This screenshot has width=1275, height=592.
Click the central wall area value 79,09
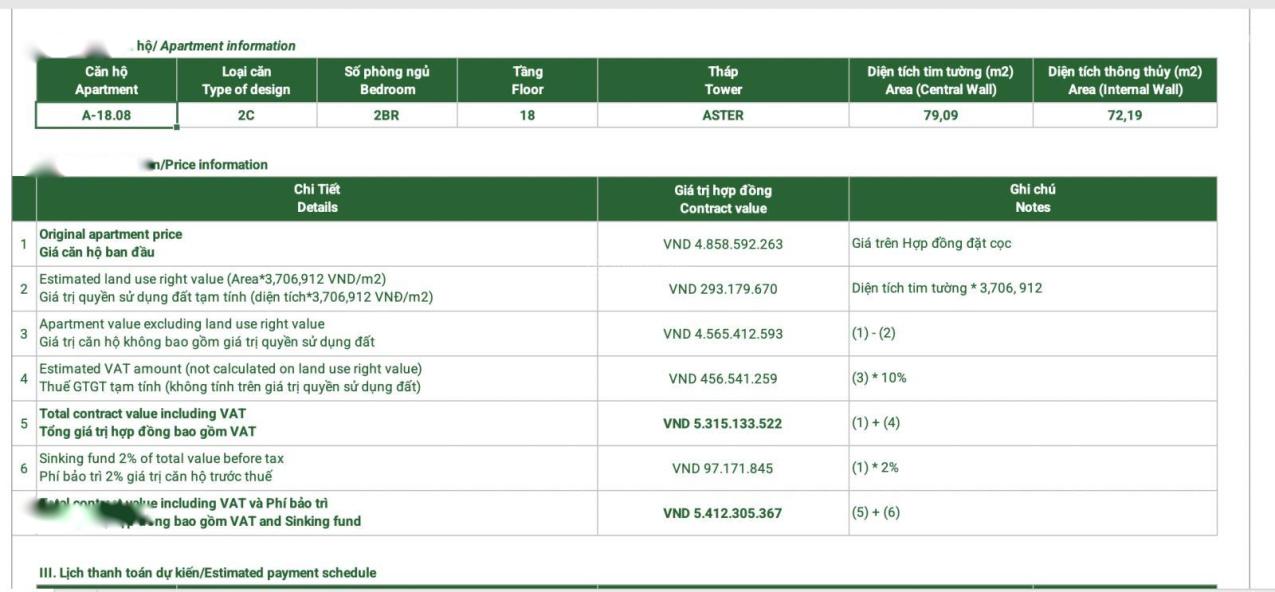[x=940, y=115]
